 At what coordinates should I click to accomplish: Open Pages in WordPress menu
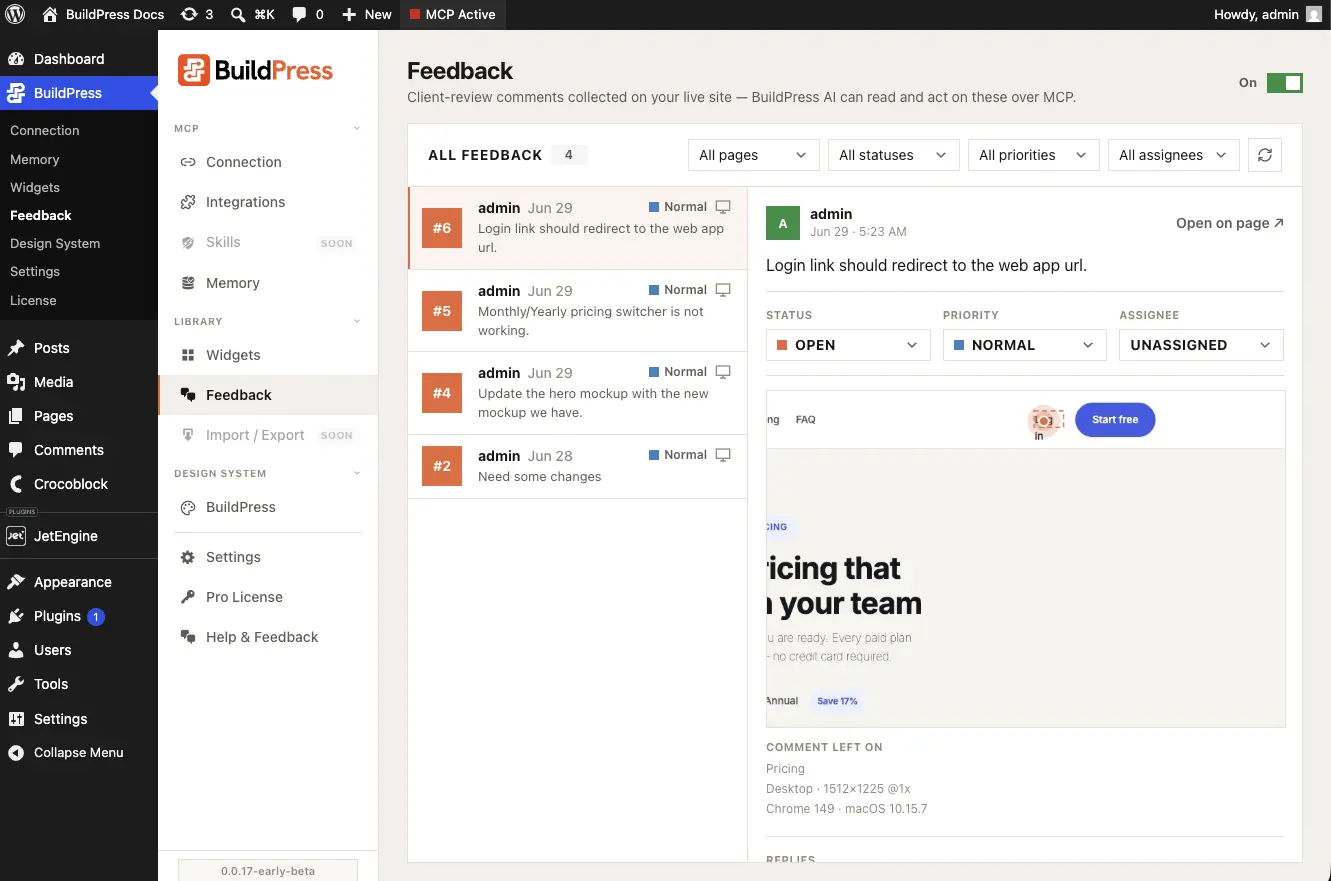point(79,416)
